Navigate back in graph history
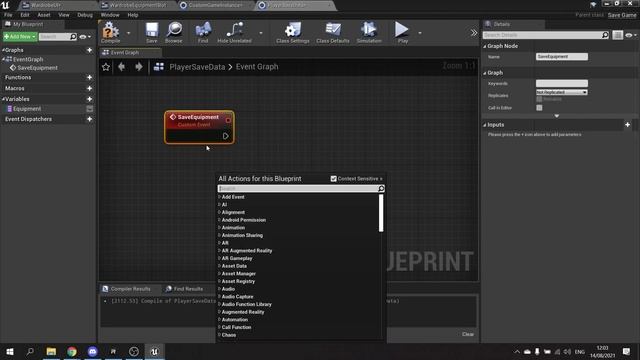This screenshot has height=360, width=640. click(121, 67)
